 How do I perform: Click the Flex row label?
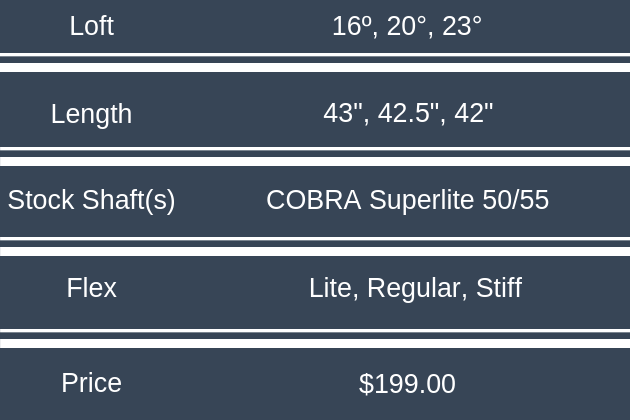[x=91, y=288]
